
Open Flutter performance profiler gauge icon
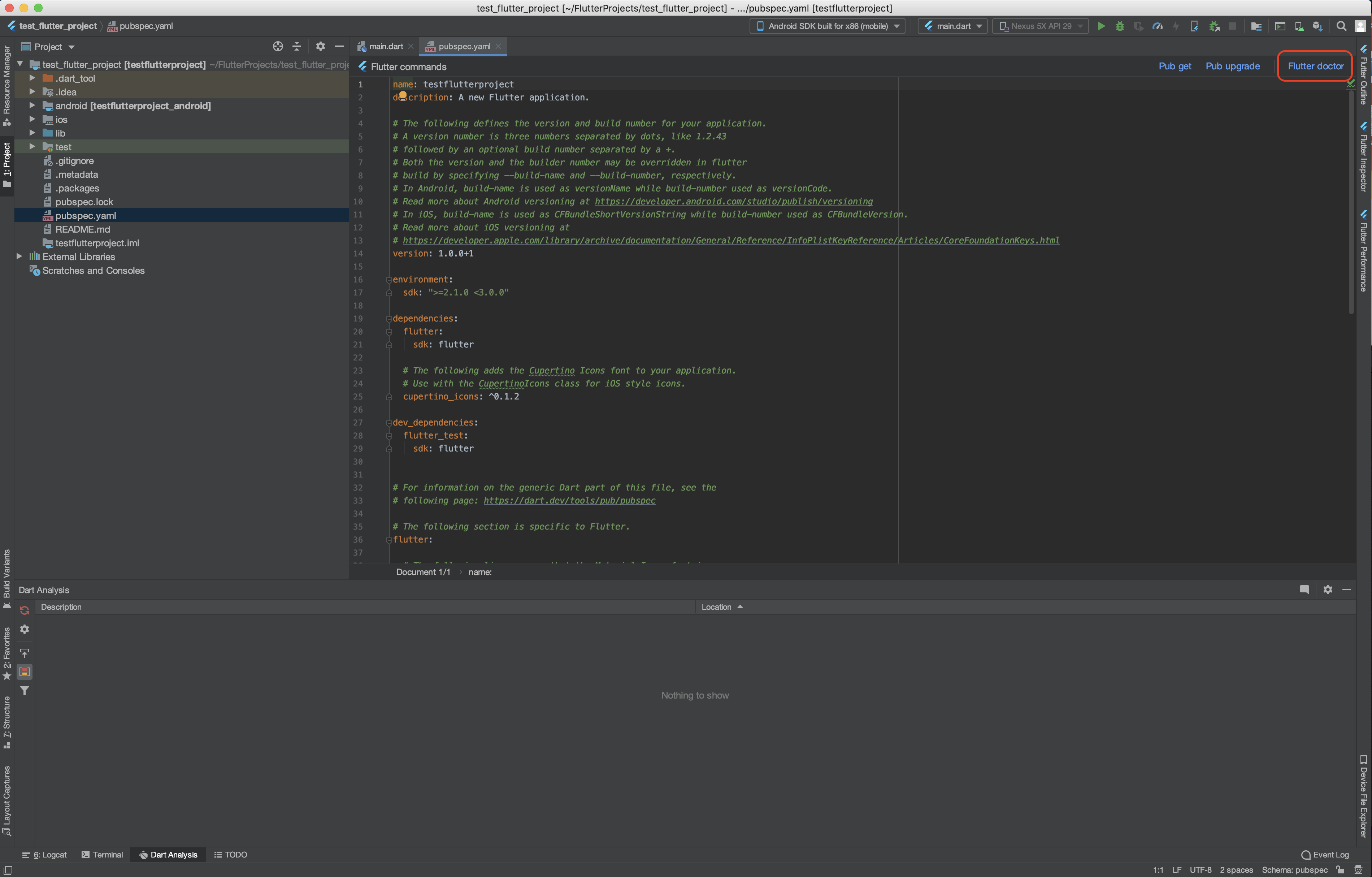pos(1157,26)
